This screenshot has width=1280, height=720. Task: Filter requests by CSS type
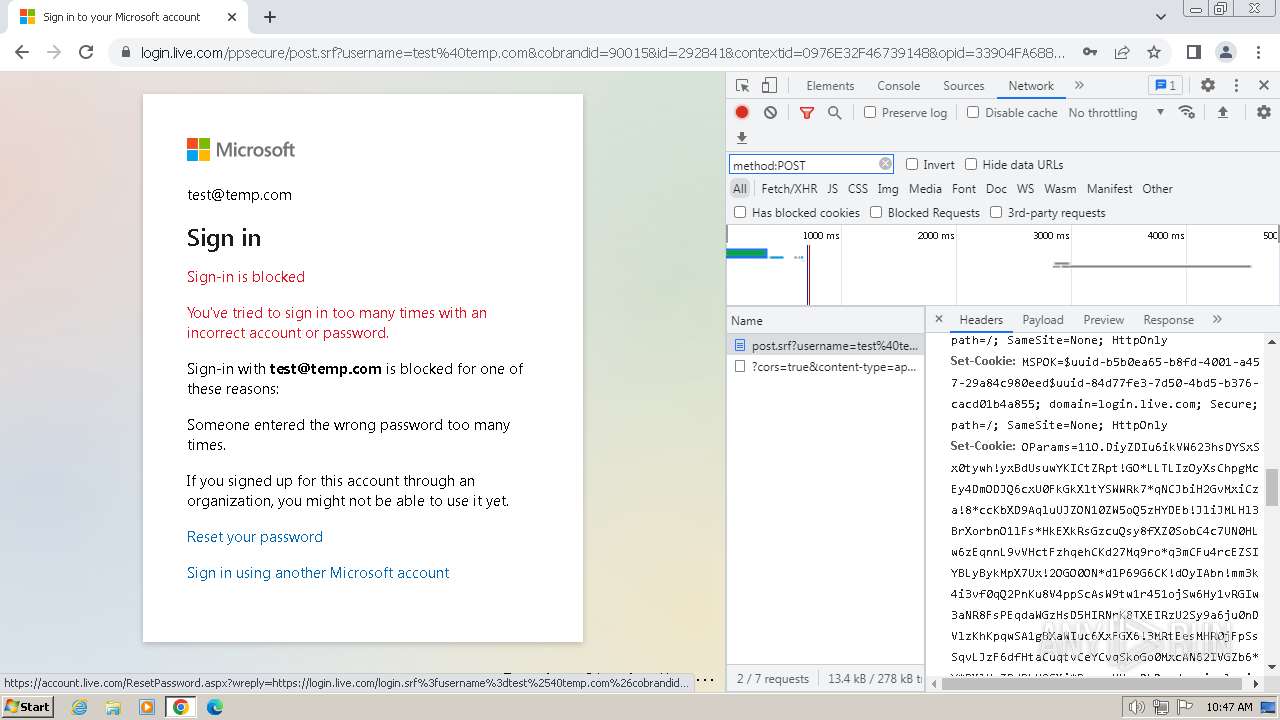pos(858,188)
